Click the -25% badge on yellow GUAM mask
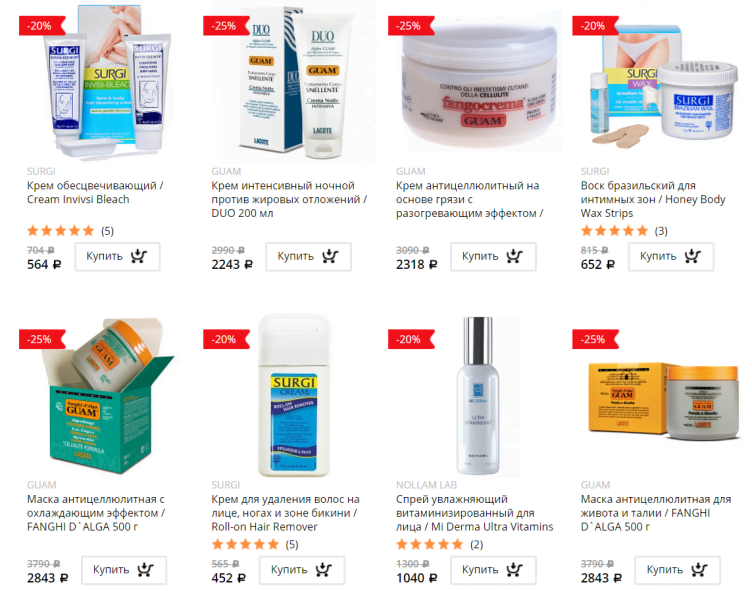This screenshot has height=591, width=752. point(594,339)
